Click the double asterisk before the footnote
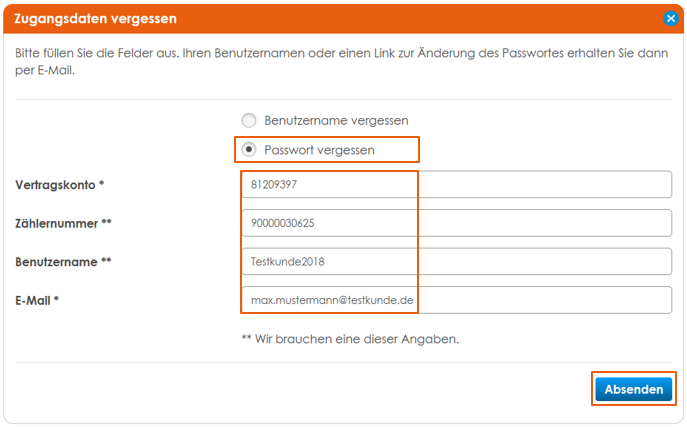The height and width of the screenshot is (427, 687). (247, 339)
